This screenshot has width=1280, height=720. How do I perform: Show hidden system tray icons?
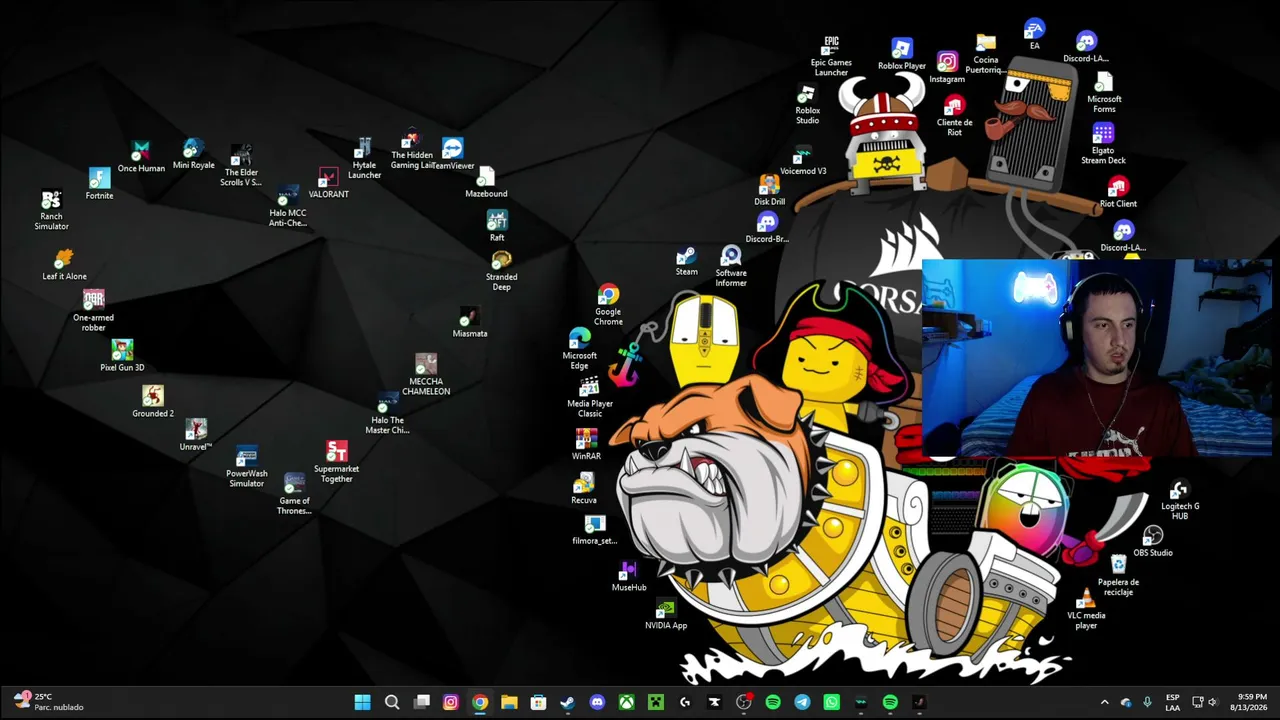(x=1104, y=702)
